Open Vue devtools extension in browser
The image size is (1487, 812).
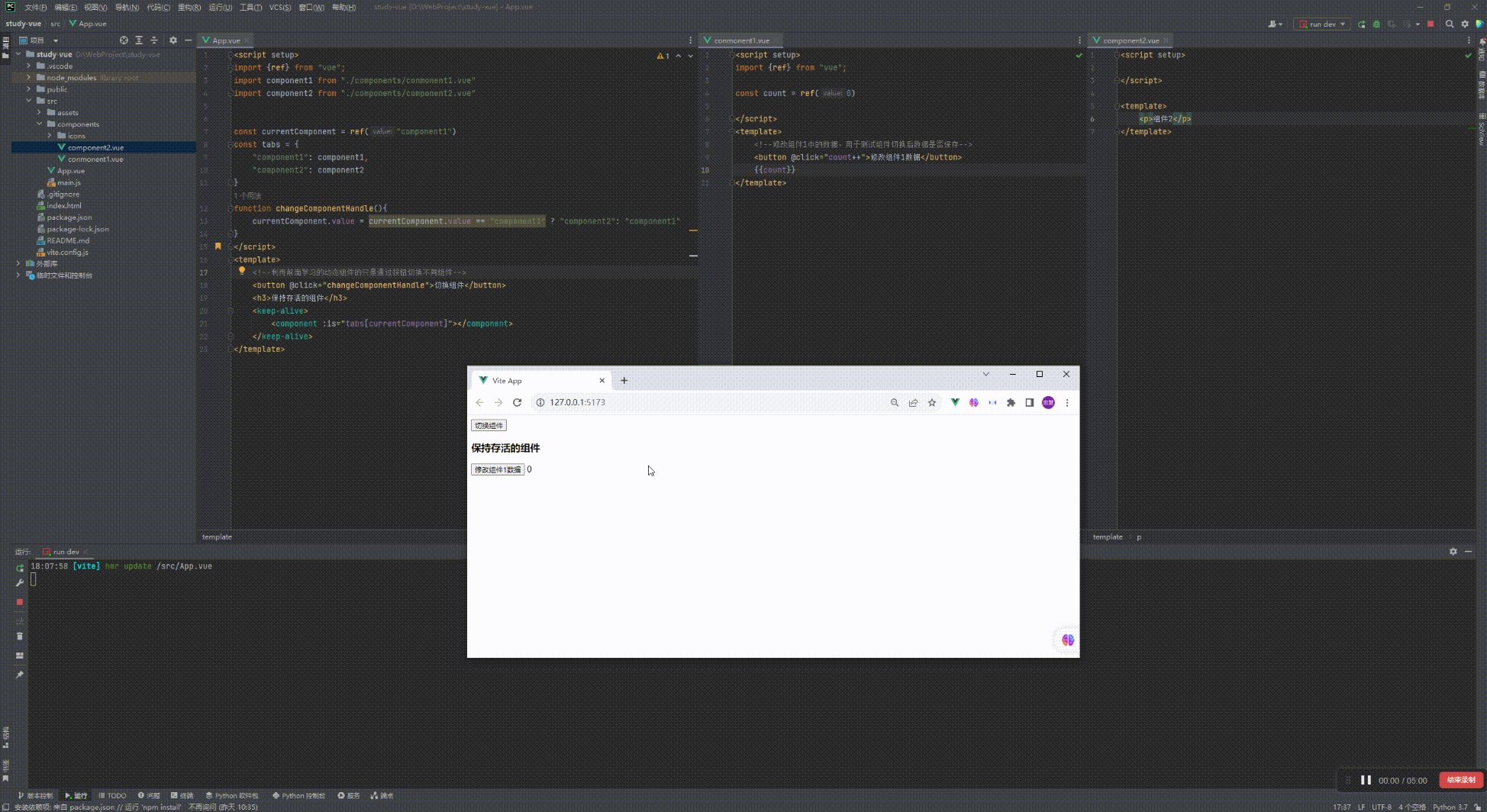click(955, 402)
